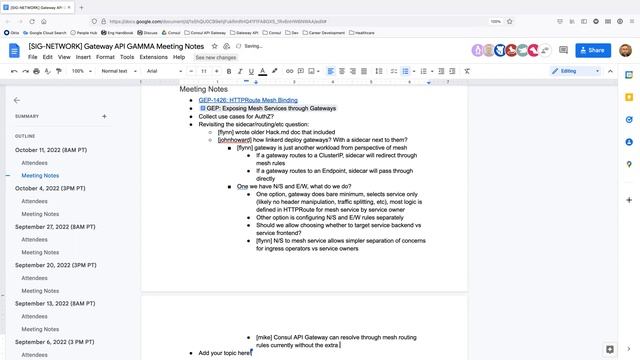Open the Arial font dropdown
Screen dimensions: 640x360
164,71
